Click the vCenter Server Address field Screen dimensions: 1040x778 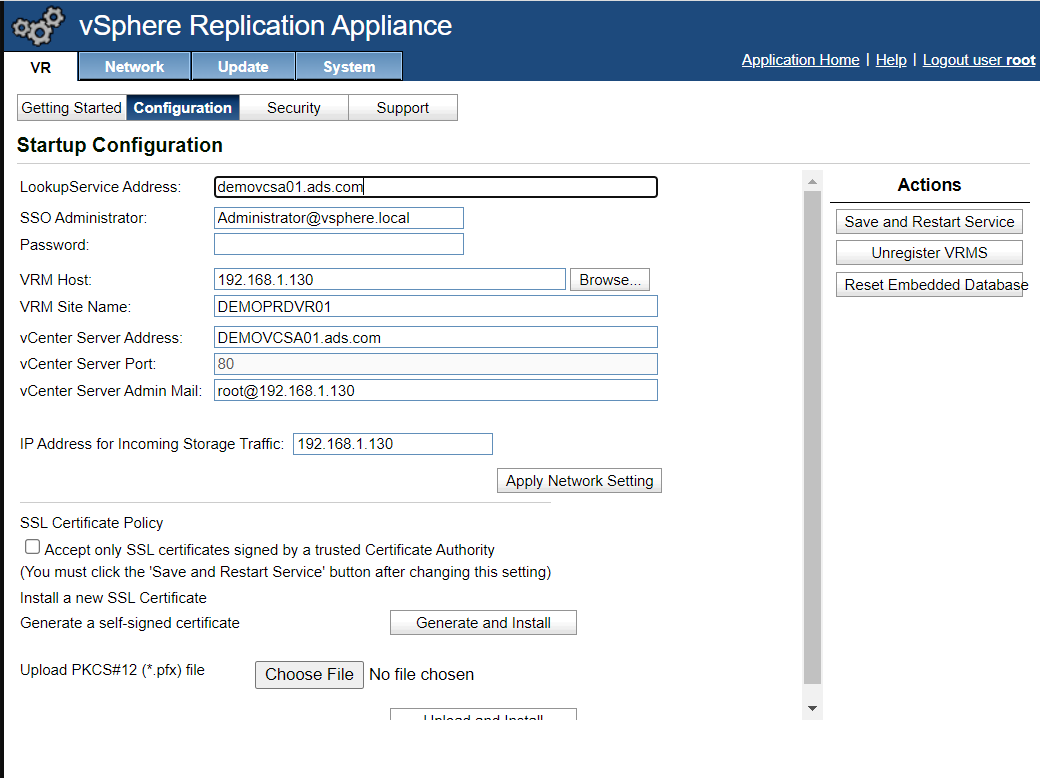(436, 337)
